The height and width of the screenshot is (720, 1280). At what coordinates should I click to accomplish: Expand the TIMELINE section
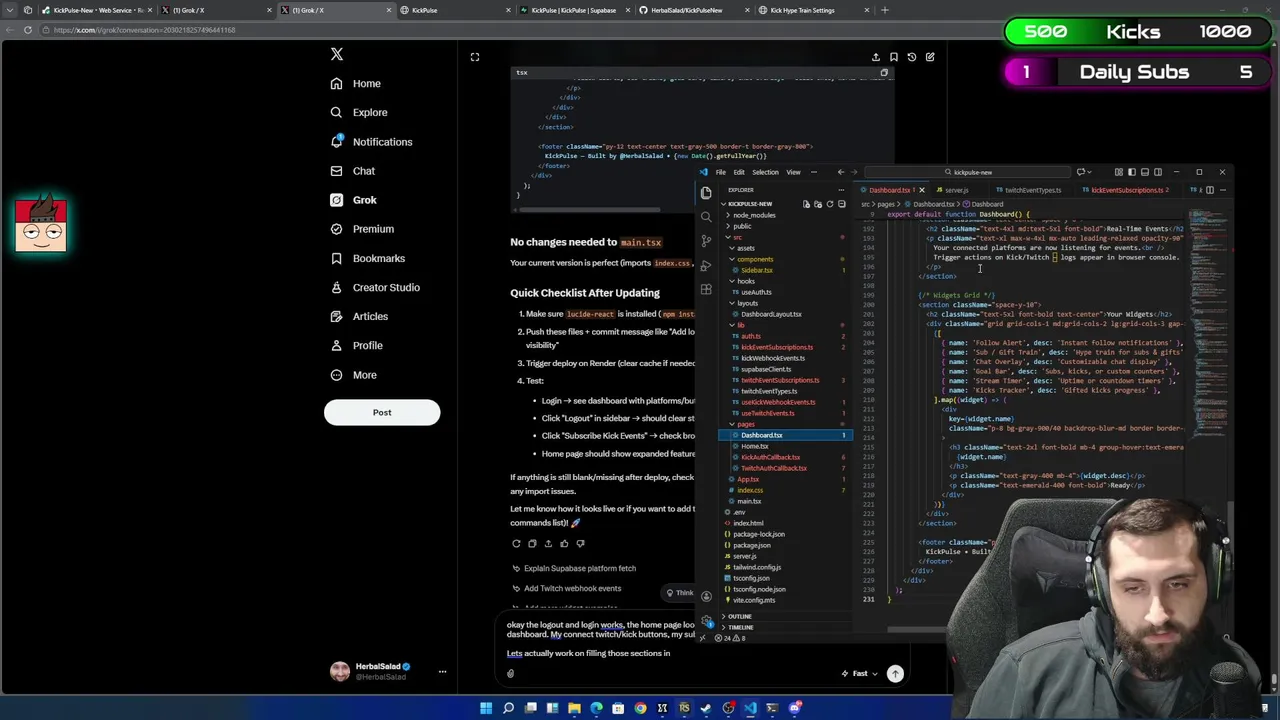pos(740,627)
